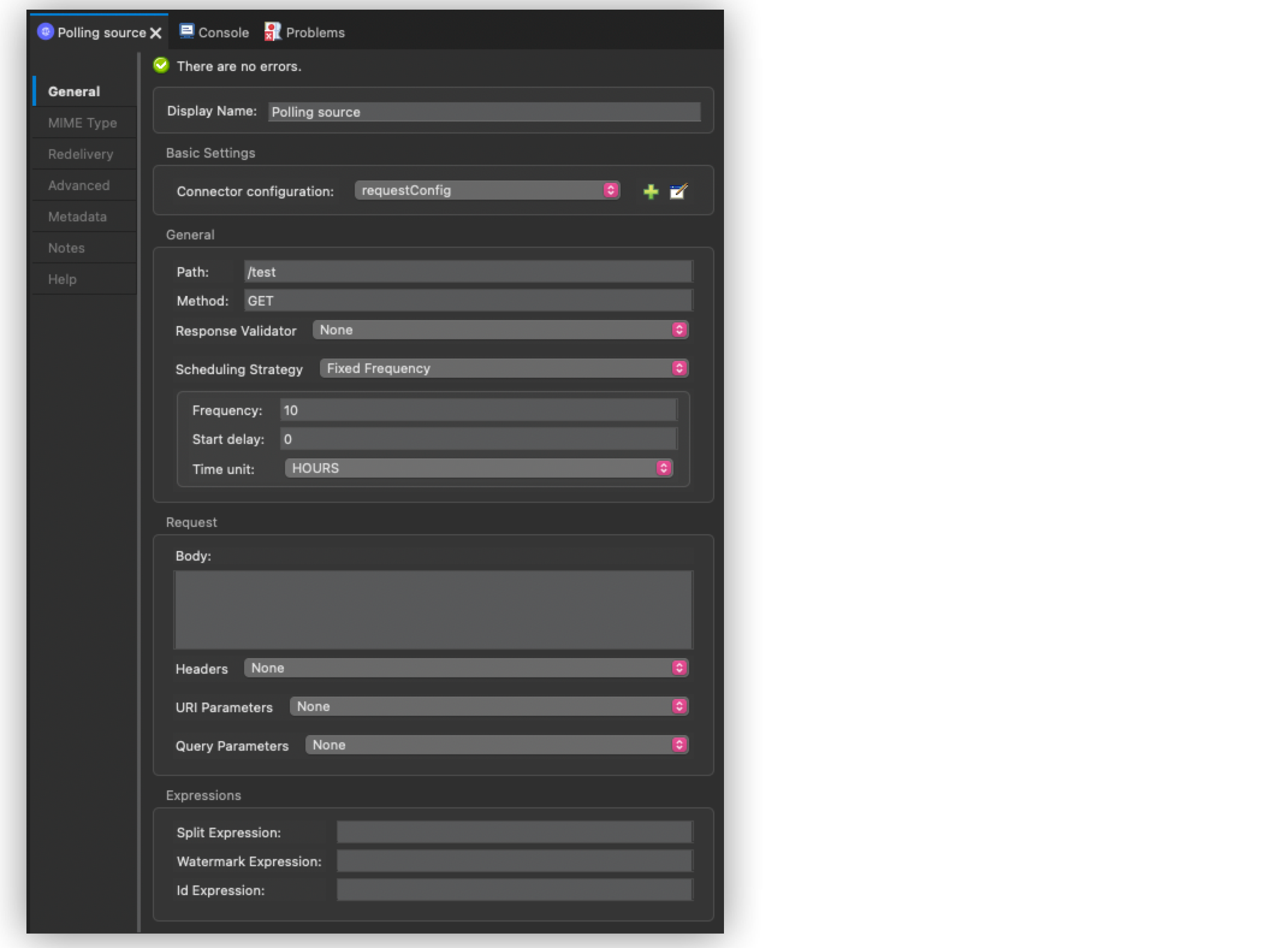Expand the Response Validator dropdown

[500, 330]
